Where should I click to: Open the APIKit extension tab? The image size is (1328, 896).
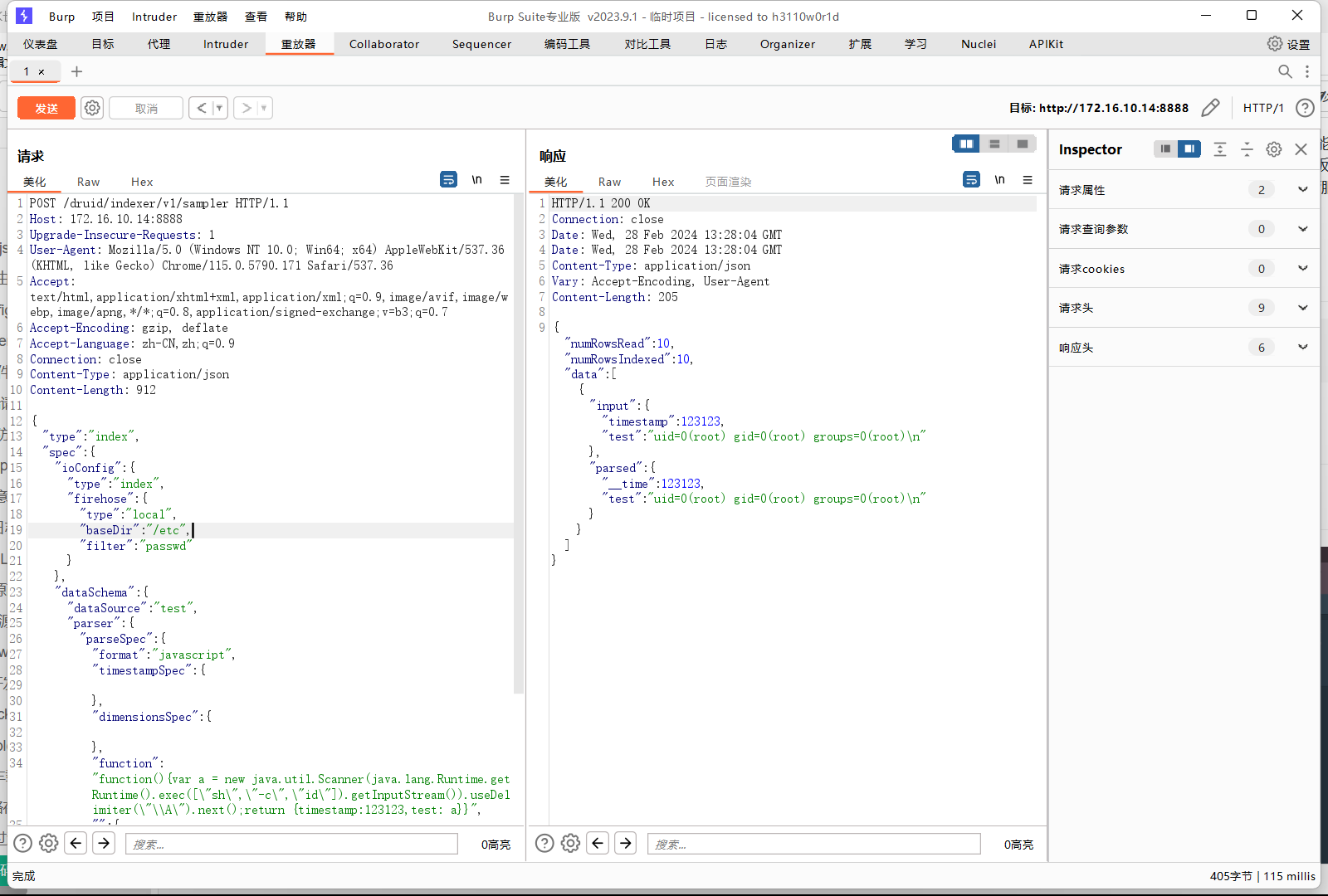pyautogui.click(x=1046, y=44)
